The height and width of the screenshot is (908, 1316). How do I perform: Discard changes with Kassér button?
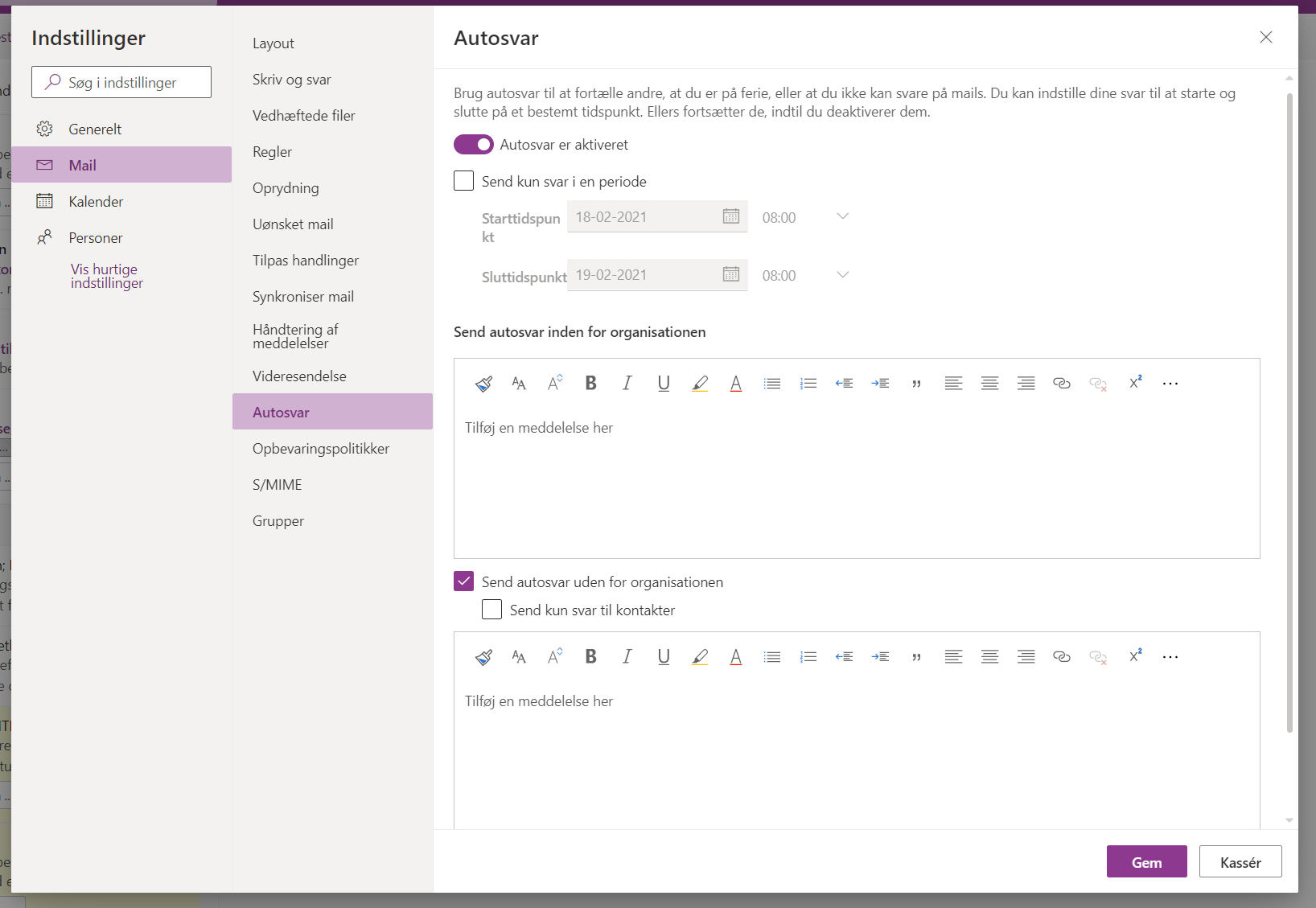point(1240,861)
